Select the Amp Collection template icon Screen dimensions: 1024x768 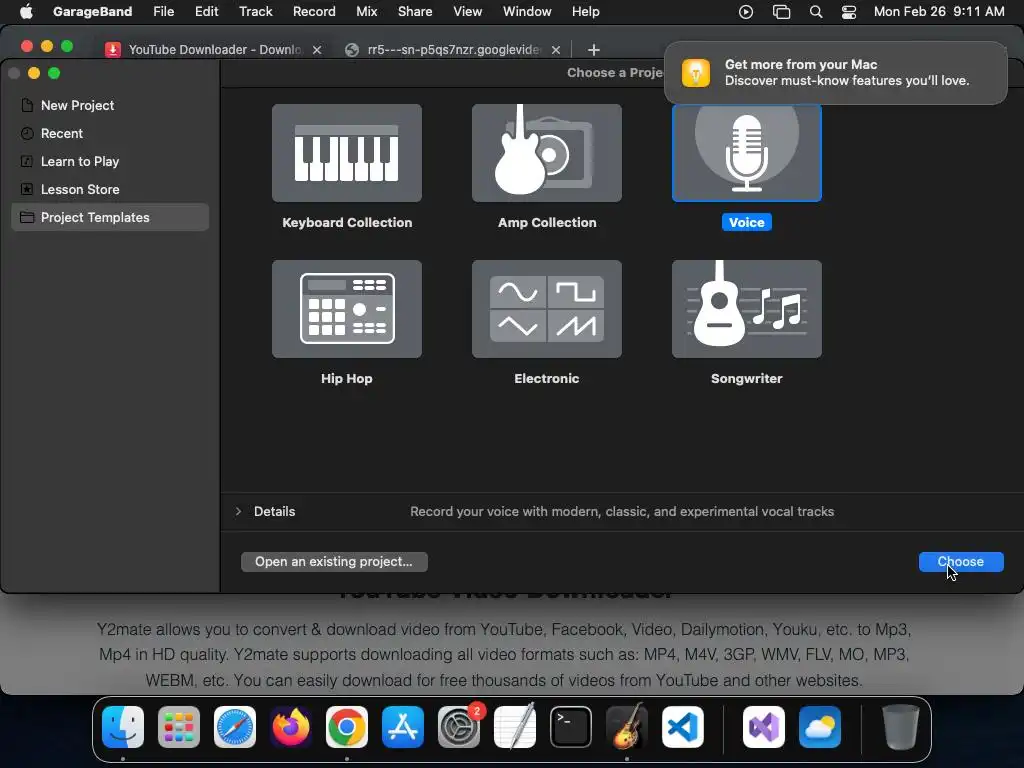(x=547, y=153)
